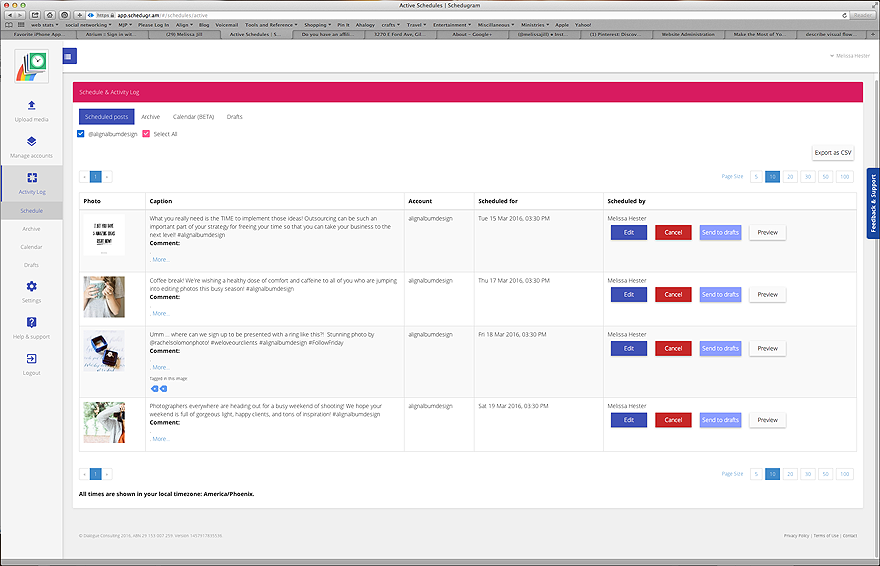Click the Help & support icon

pos(31,322)
